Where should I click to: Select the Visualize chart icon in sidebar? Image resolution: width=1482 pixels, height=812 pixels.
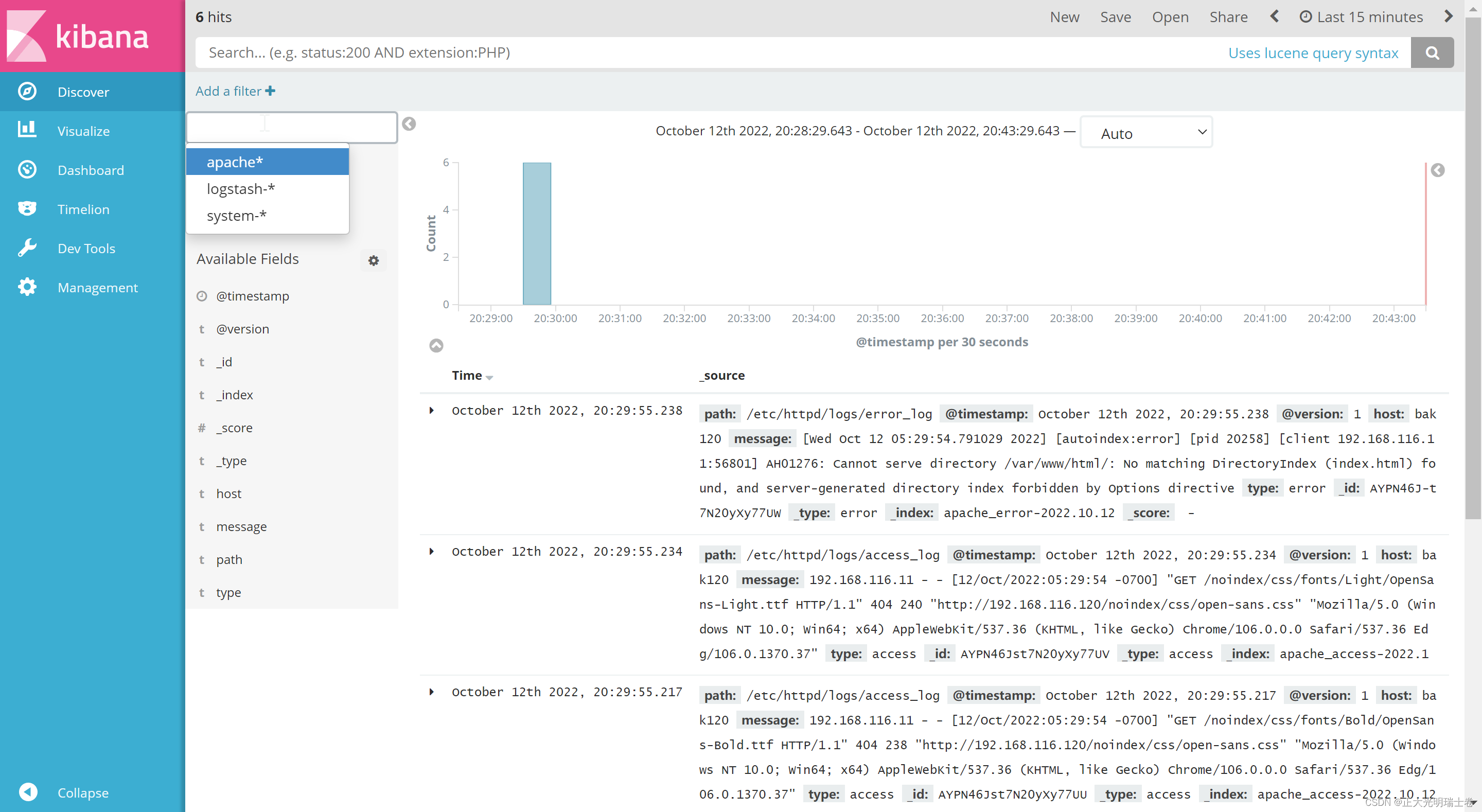[x=27, y=130]
